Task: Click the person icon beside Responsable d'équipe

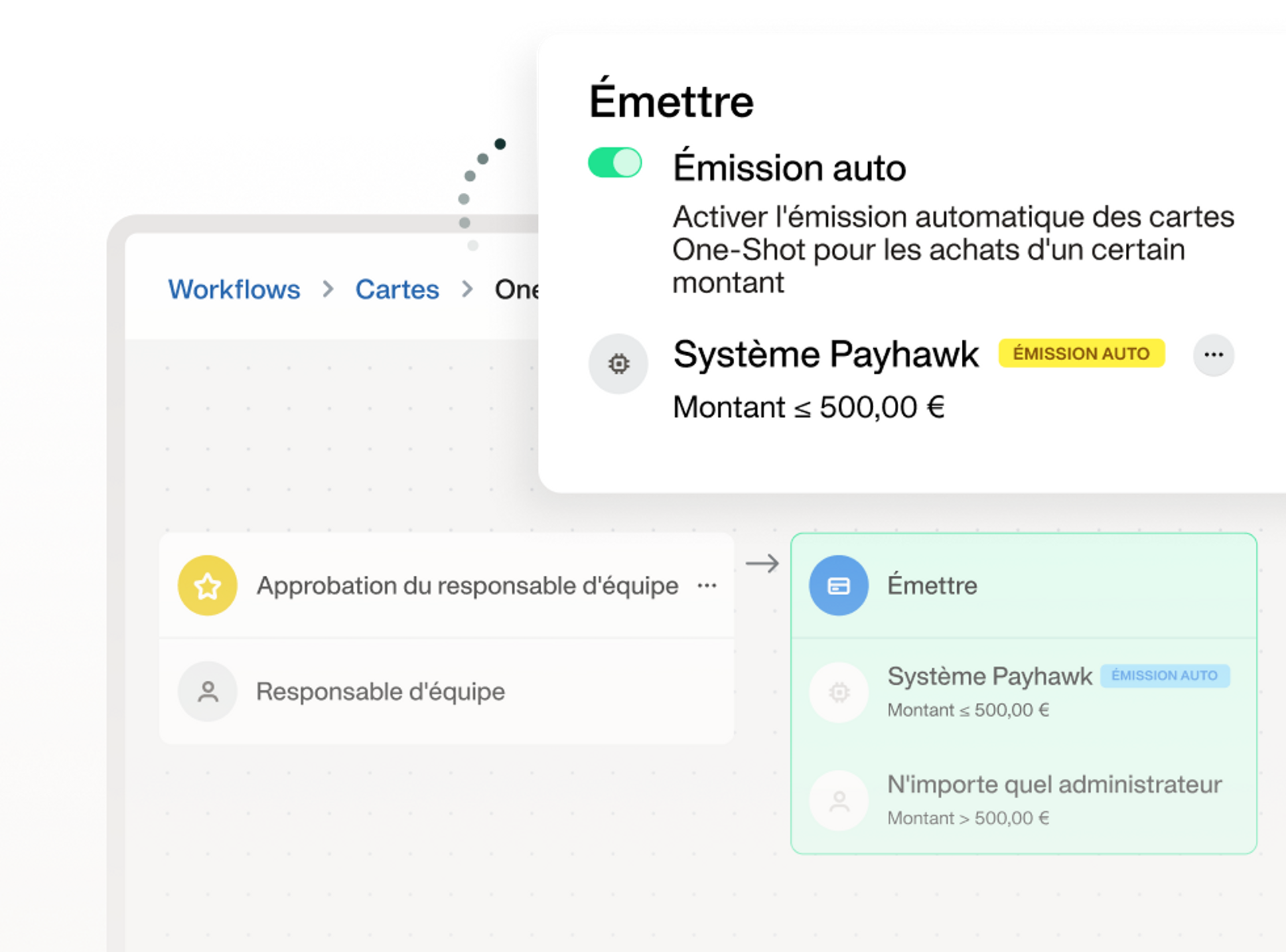Action: click(x=208, y=692)
